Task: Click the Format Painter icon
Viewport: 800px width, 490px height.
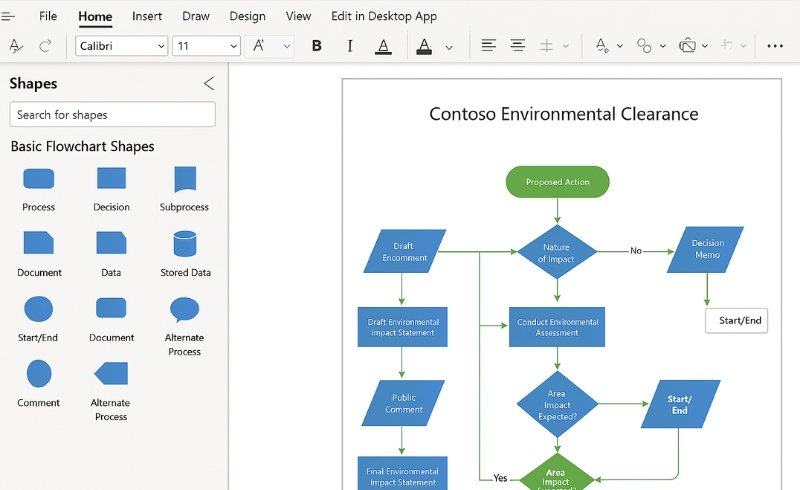Action: pos(16,46)
